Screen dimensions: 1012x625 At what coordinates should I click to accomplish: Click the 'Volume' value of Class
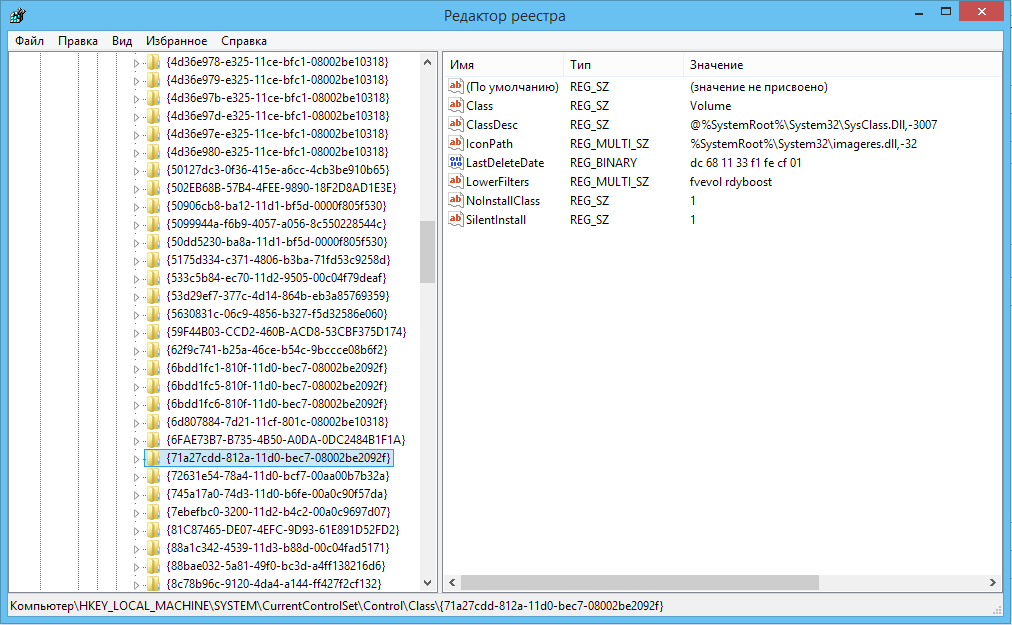tap(710, 105)
